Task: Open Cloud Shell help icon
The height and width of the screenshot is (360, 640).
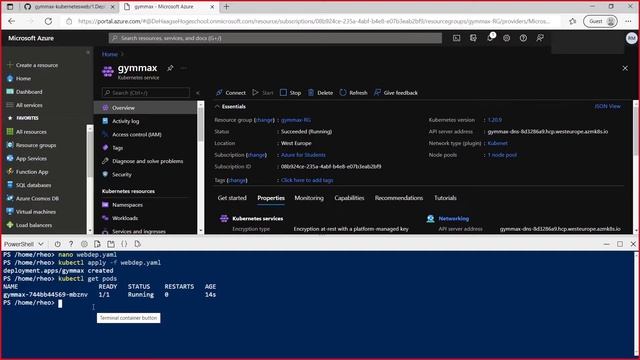Action: tap(71, 244)
